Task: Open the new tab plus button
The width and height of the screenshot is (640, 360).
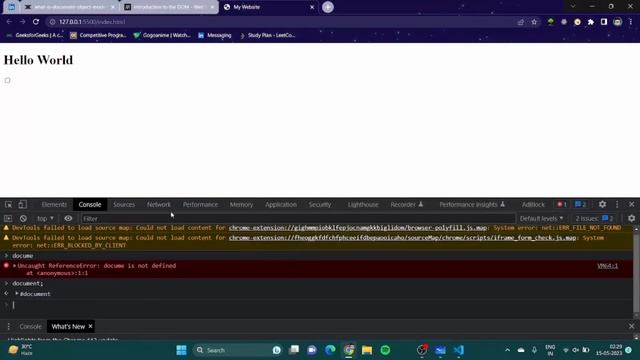Action: tap(327, 7)
